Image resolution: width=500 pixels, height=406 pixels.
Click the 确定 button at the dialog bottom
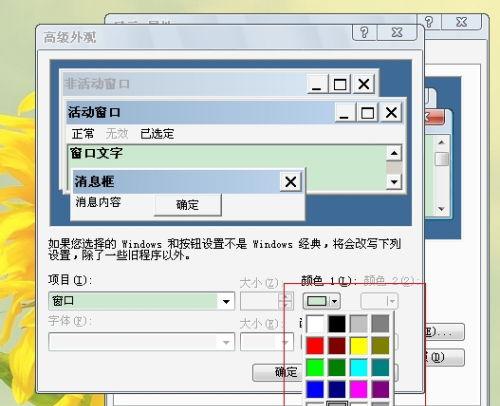pyautogui.click(x=278, y=372)
